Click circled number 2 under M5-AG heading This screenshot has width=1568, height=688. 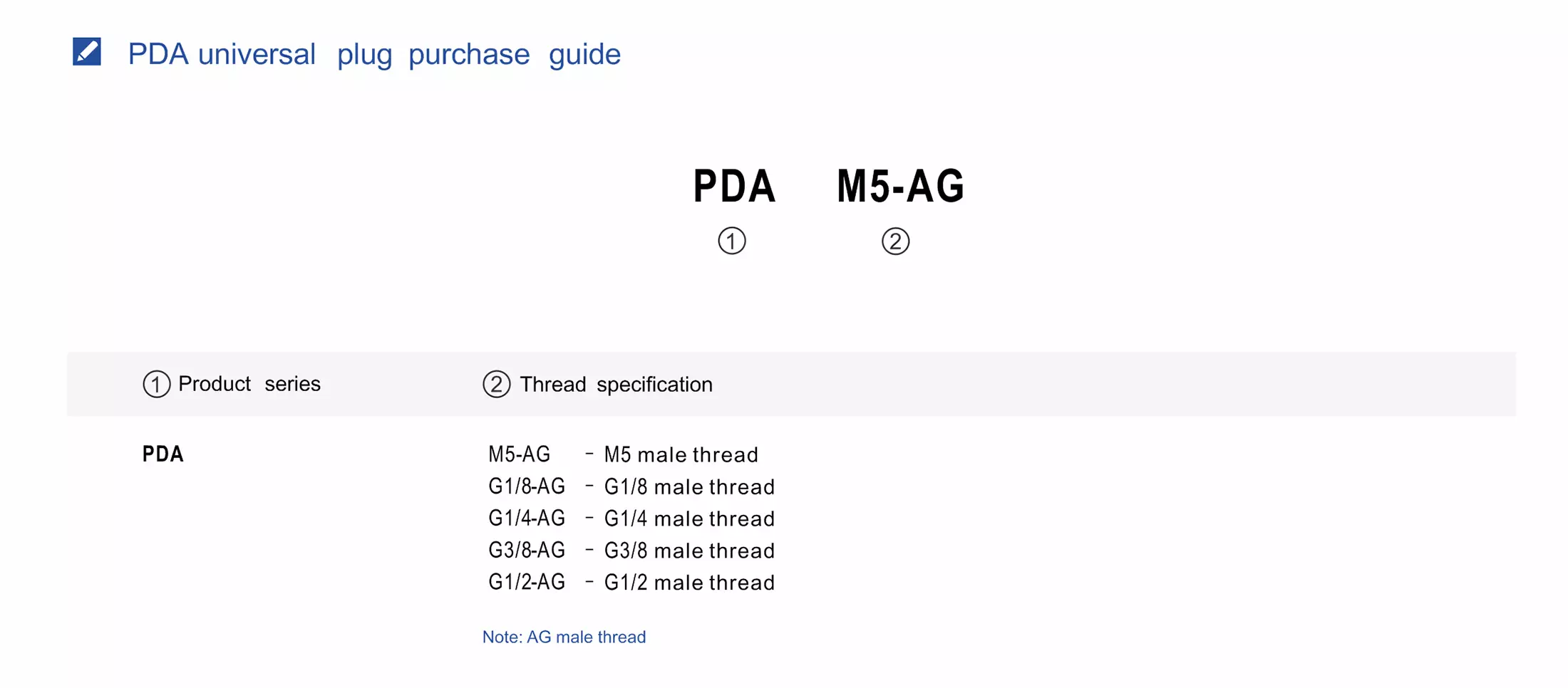coord(895,241)
